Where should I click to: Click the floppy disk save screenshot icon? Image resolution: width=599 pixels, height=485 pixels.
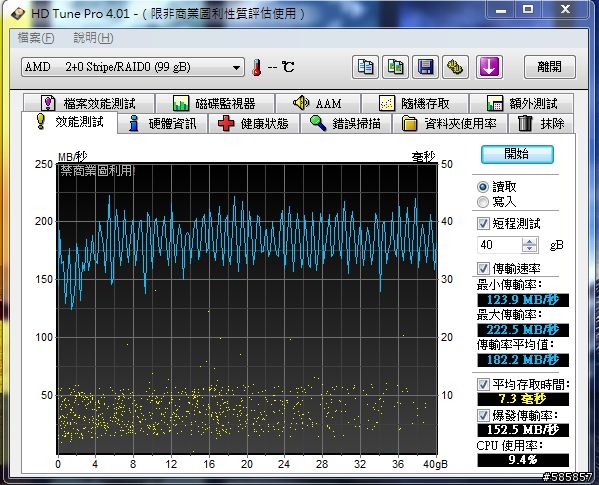[x=425, y=67]
